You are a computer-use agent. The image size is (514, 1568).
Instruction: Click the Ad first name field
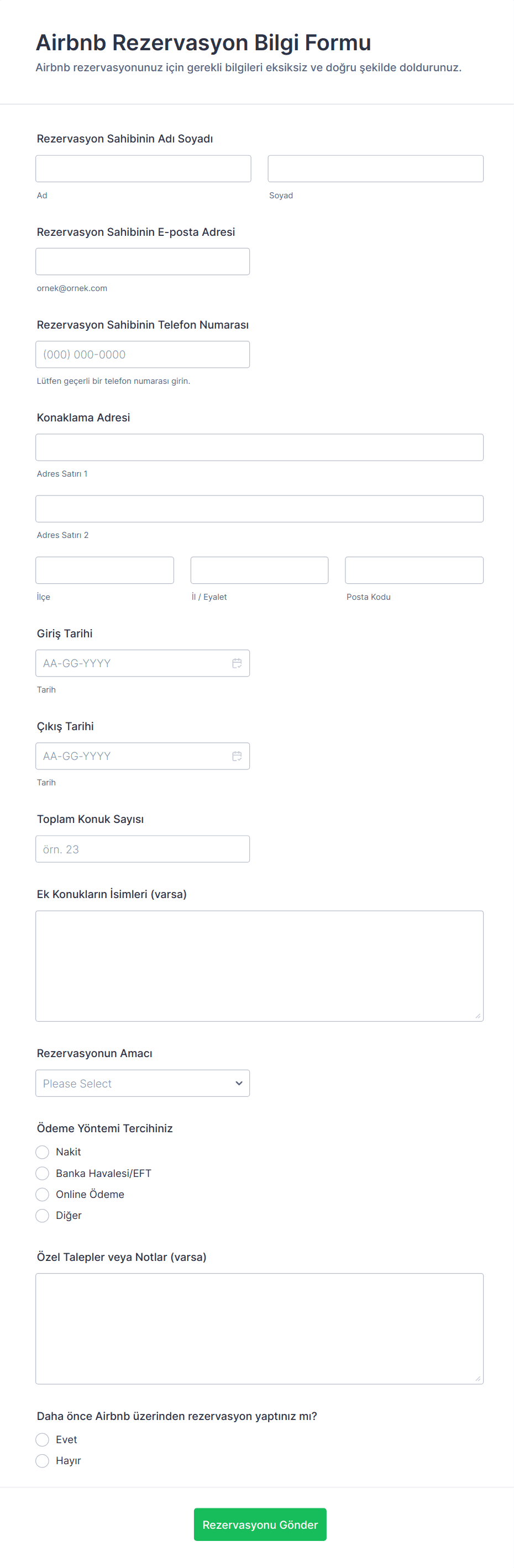pyautogui.click(x=143, y=168)
